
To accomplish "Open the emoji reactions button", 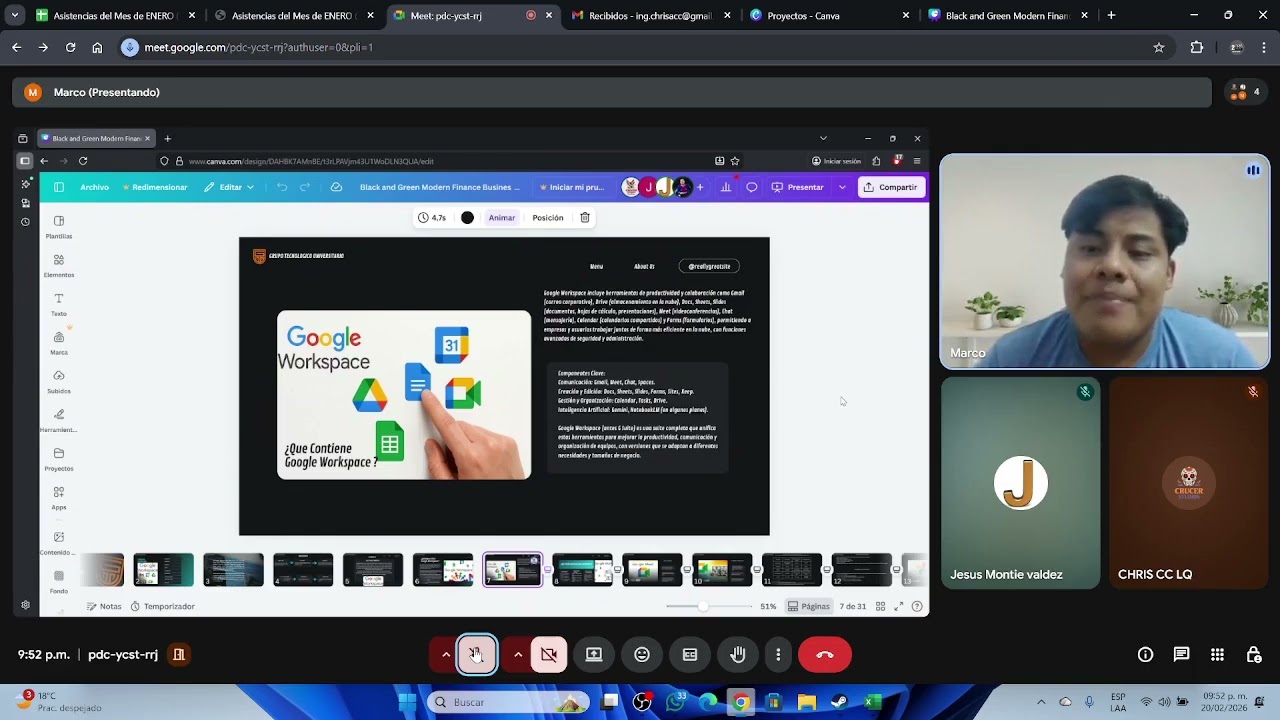I will (x=642, y=654).
